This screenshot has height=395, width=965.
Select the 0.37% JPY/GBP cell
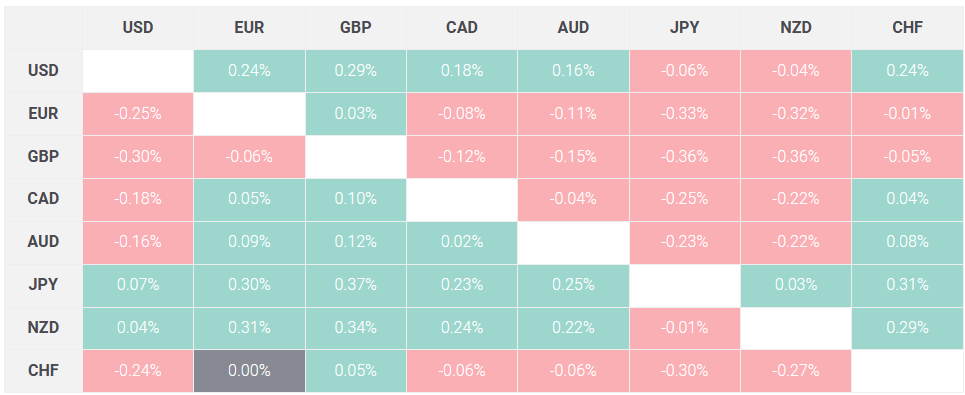(356, 285)
